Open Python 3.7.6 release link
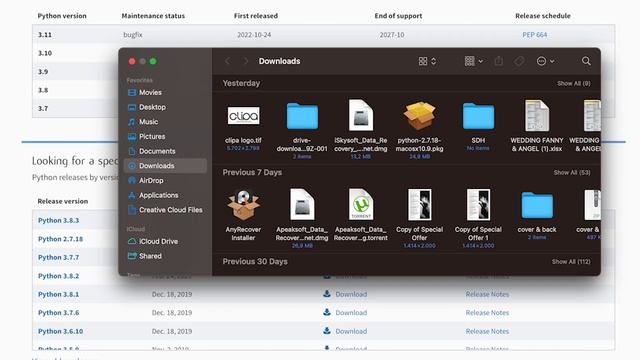 click(58, 313)
